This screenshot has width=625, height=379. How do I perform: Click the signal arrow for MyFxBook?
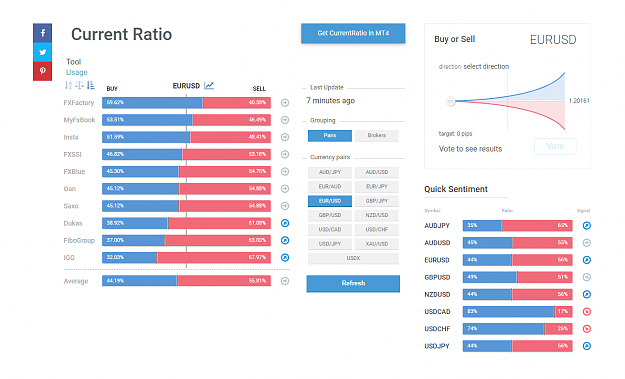click(x=285, y=120)
